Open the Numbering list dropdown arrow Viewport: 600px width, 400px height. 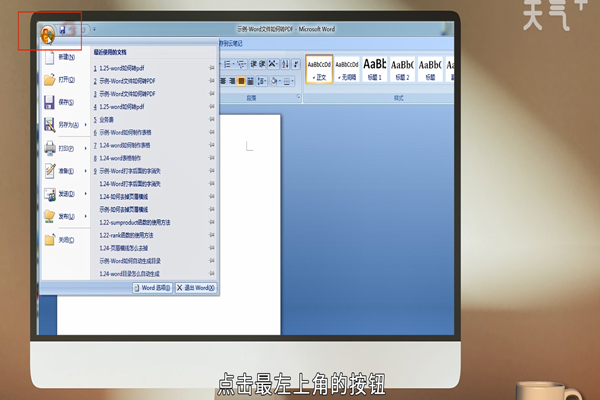pos(233,64)
